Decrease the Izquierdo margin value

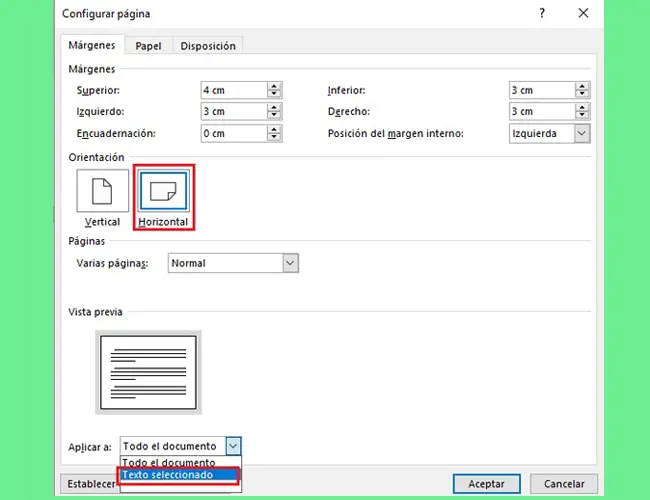click(x=274, y=115)
